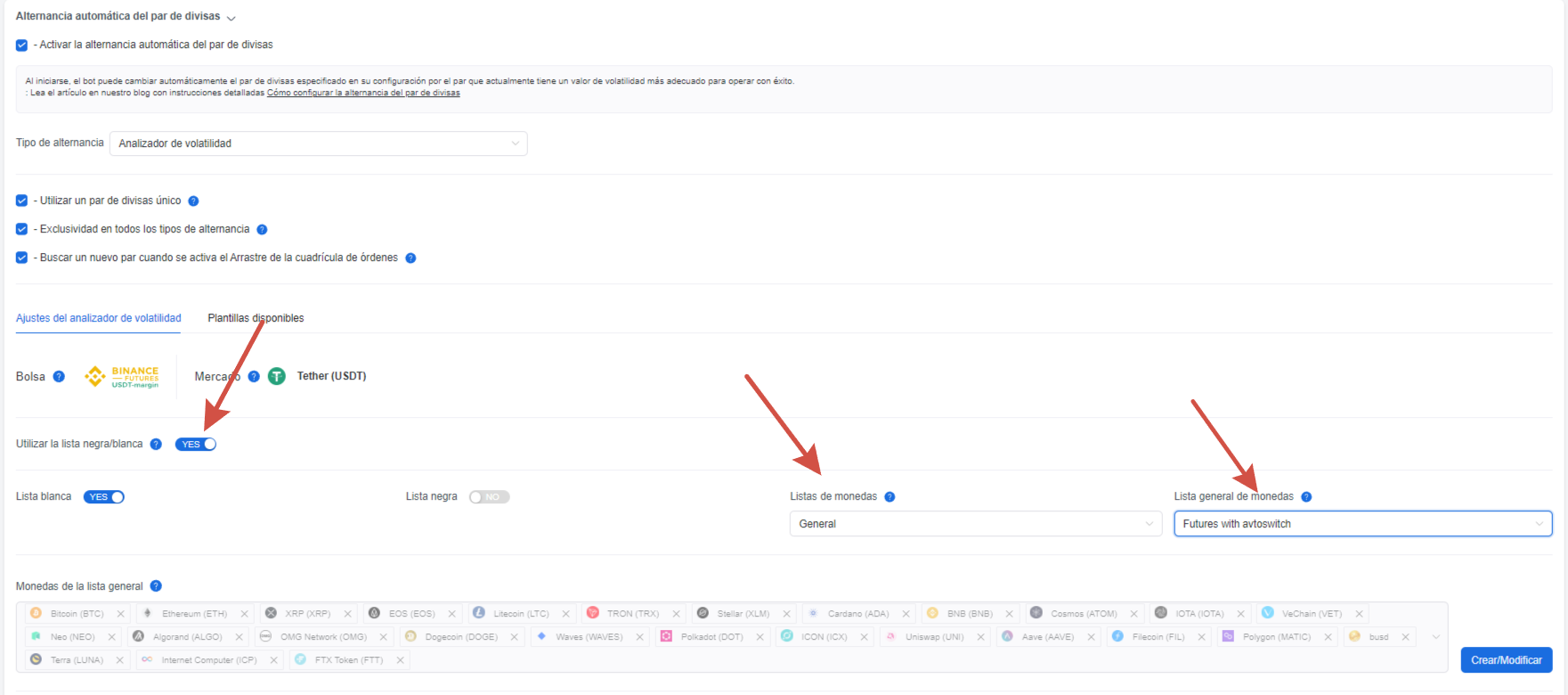Click 'Tether (USDT)' market label
This screenshot has width=1568, height=695.
click(x=331, y=377)
